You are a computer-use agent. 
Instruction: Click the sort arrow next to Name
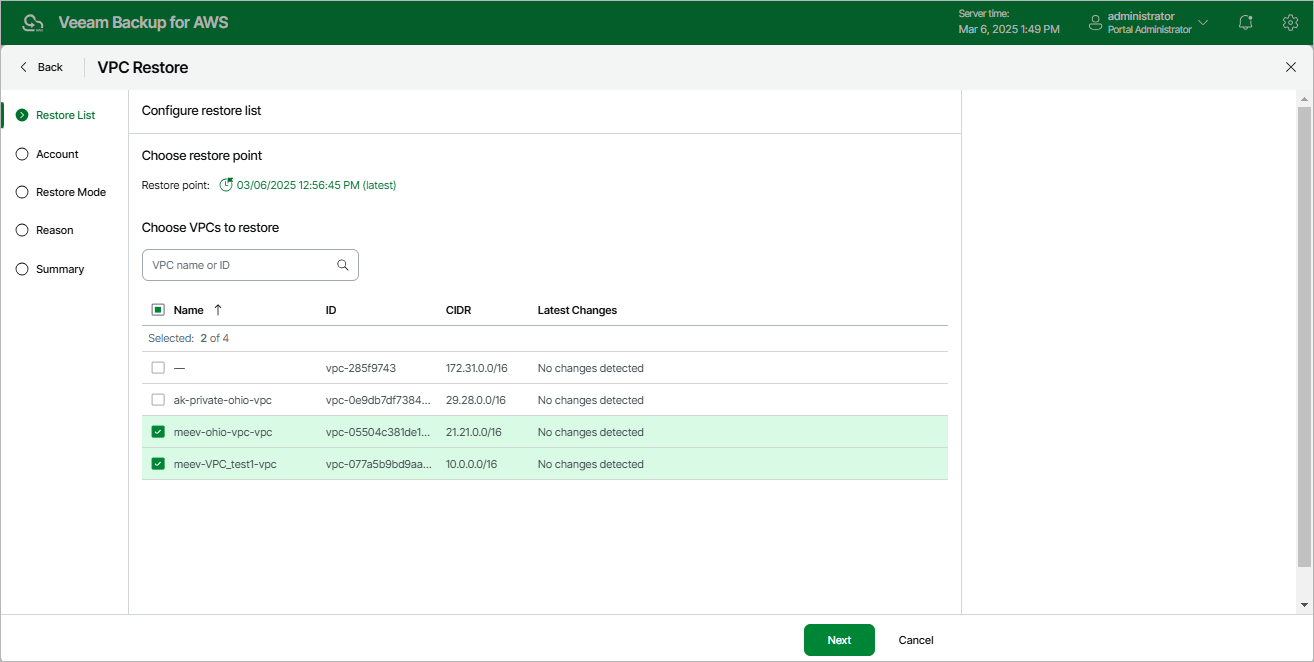(x=218, y=310)
